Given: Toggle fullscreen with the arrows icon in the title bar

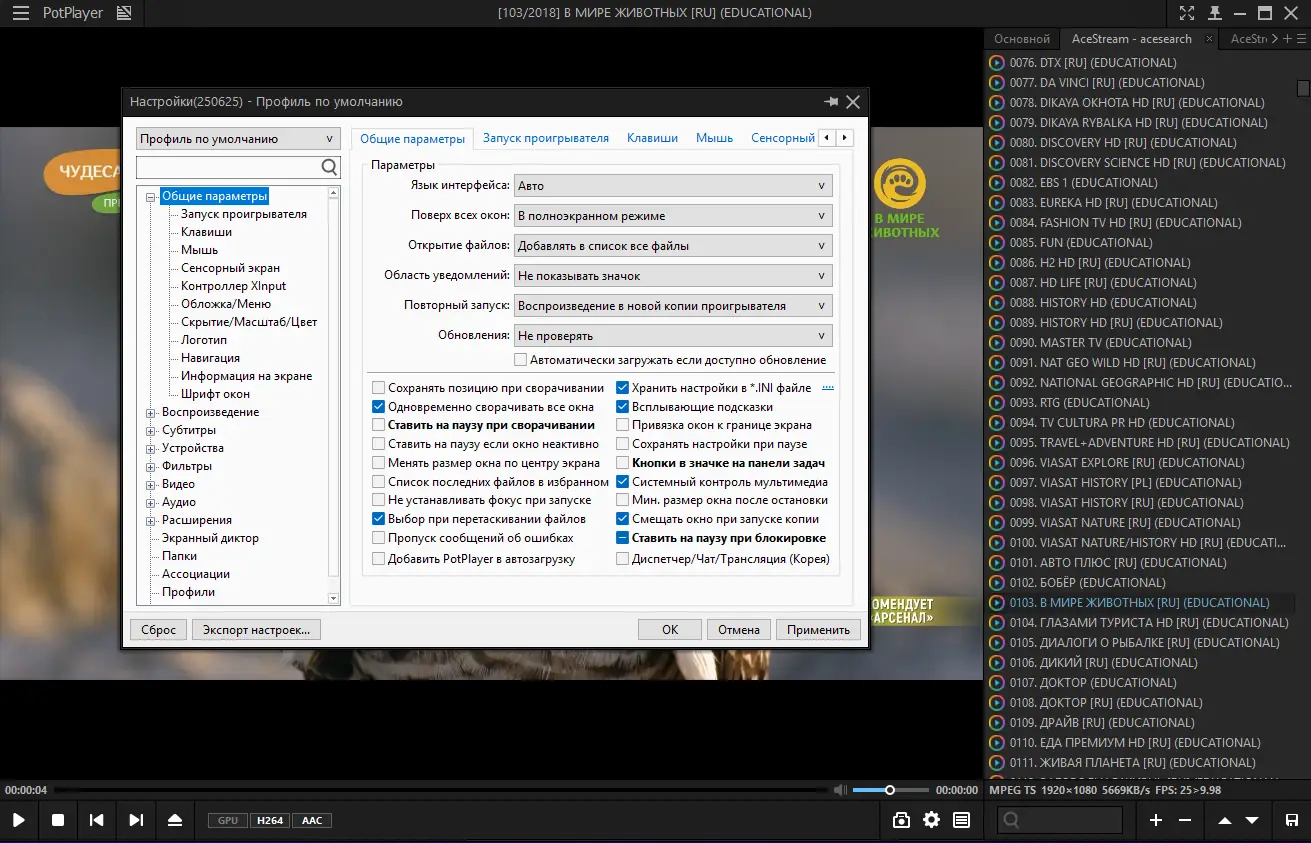Looking at the screenshot, I should coord(1186,13).
